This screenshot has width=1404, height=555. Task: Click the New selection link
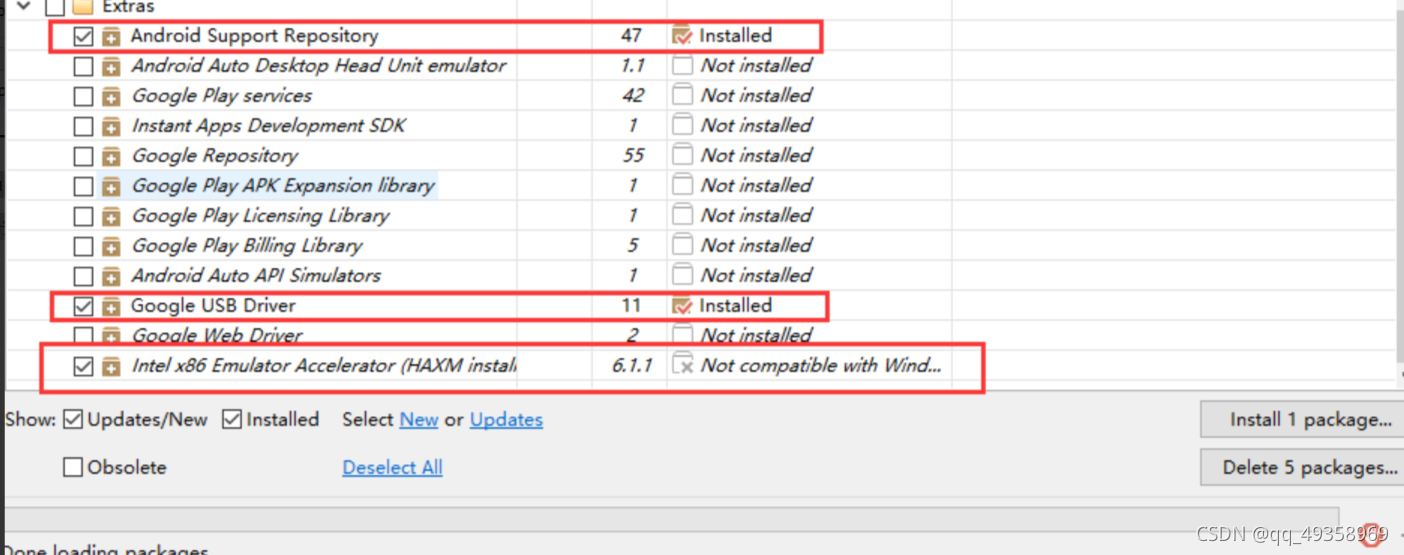pos(418,420)
